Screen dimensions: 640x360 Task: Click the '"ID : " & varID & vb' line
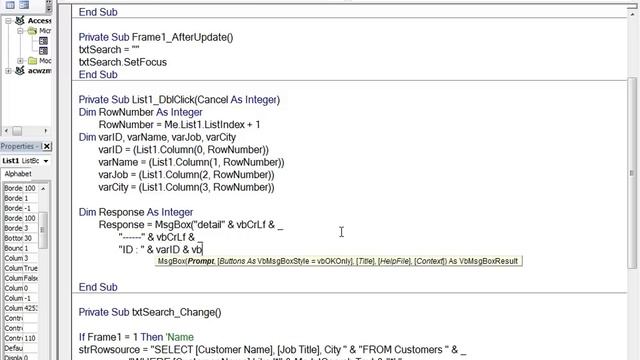pyautogui.click(x=160, y=250)
